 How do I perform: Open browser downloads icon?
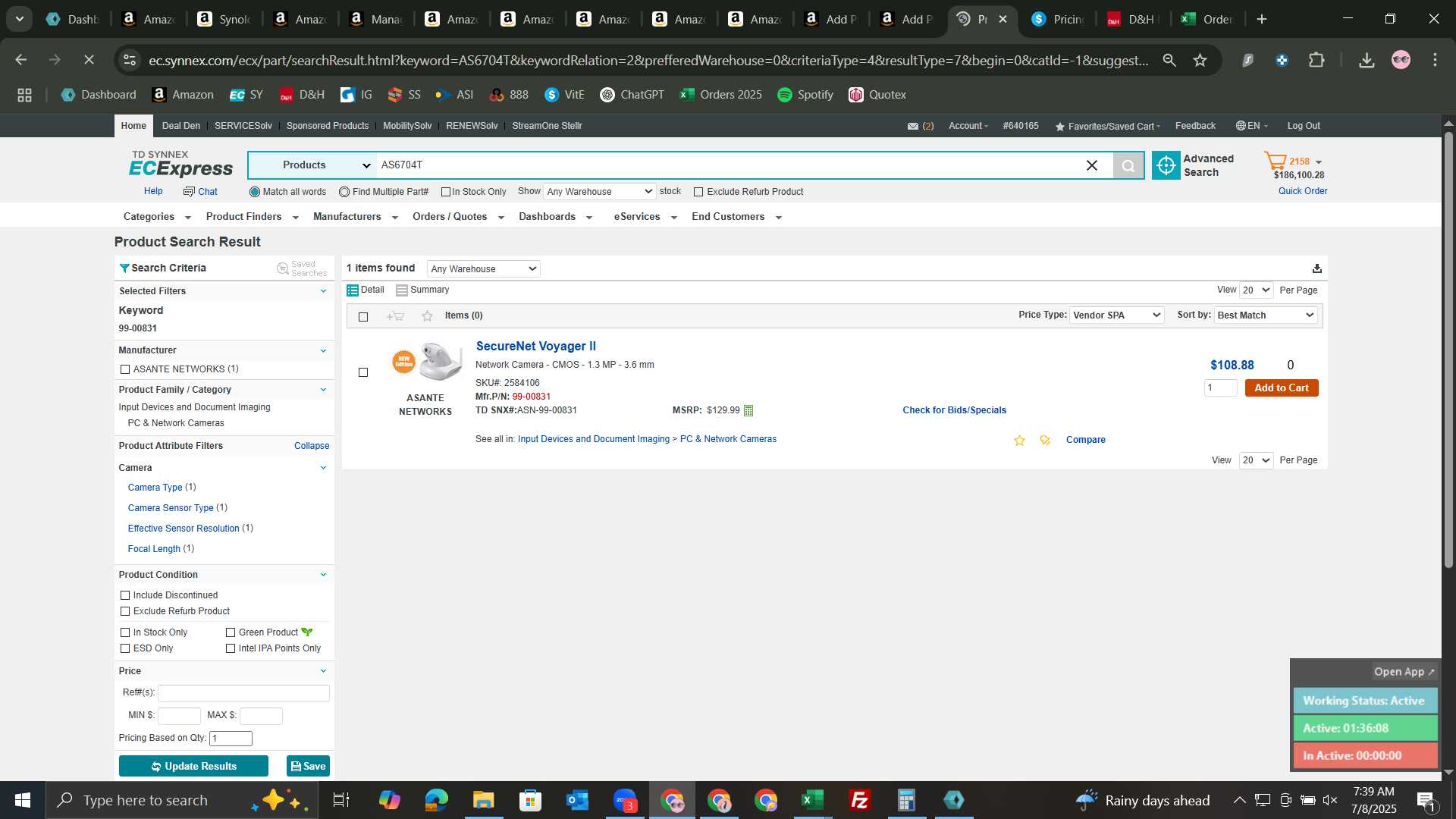pos(1367,60)
